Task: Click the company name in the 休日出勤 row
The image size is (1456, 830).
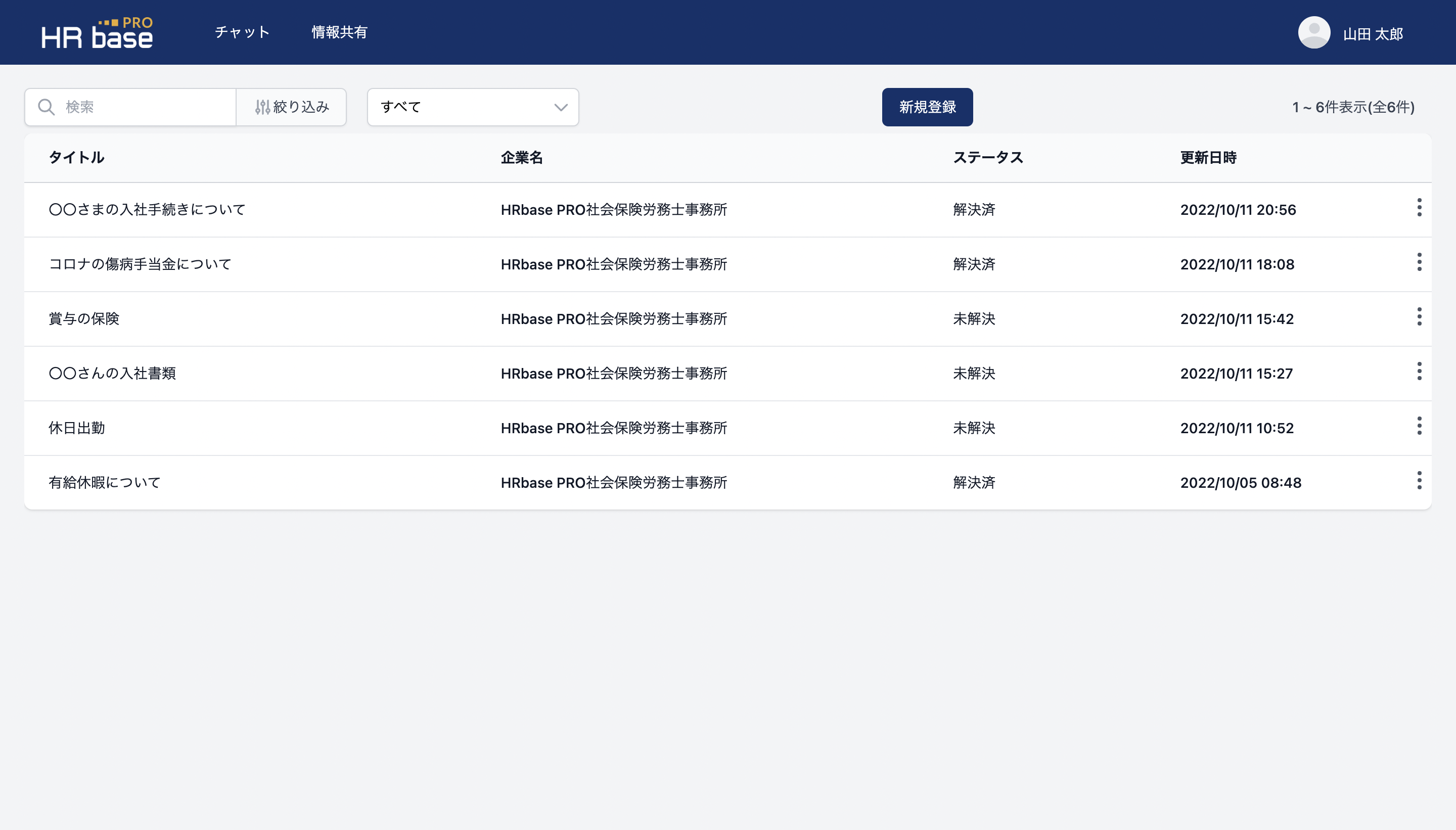Action: 614,428
